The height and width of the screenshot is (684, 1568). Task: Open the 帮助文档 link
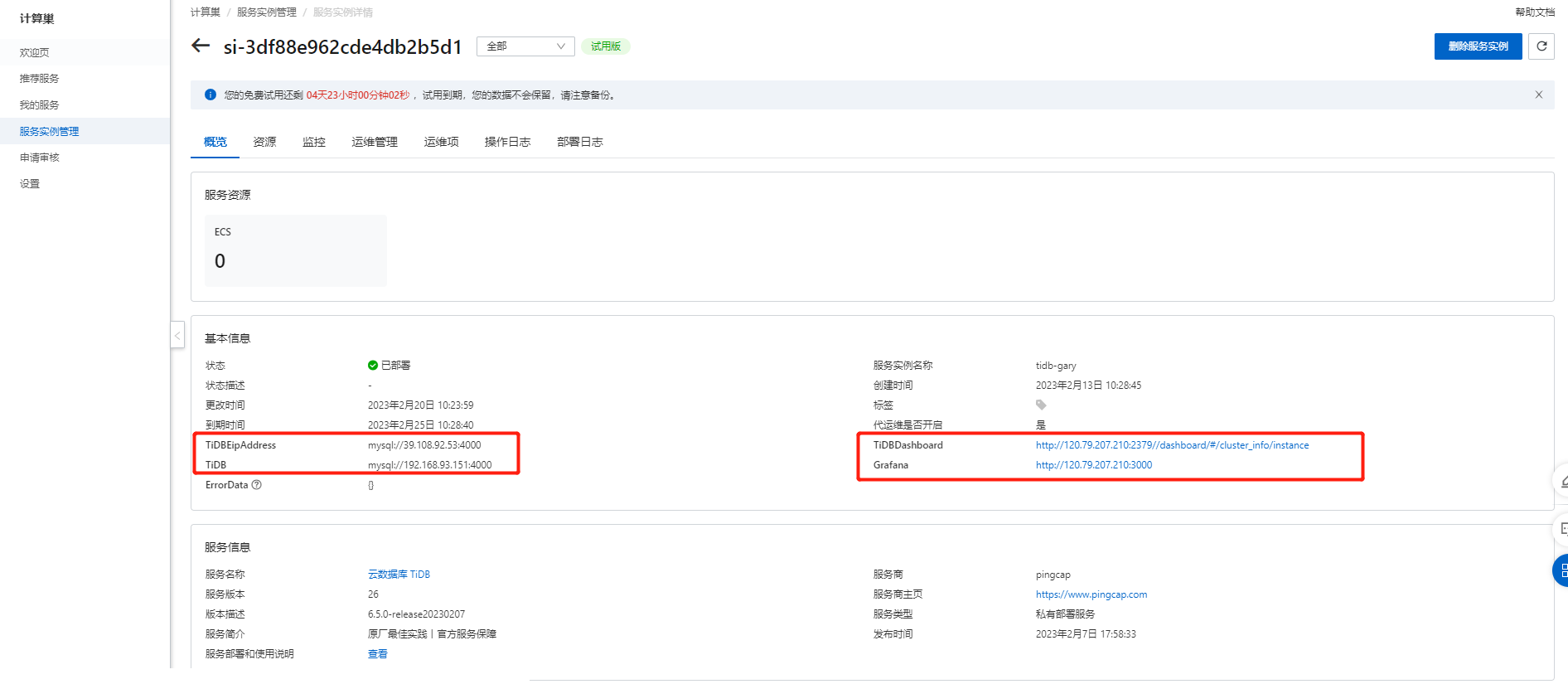1535,12
